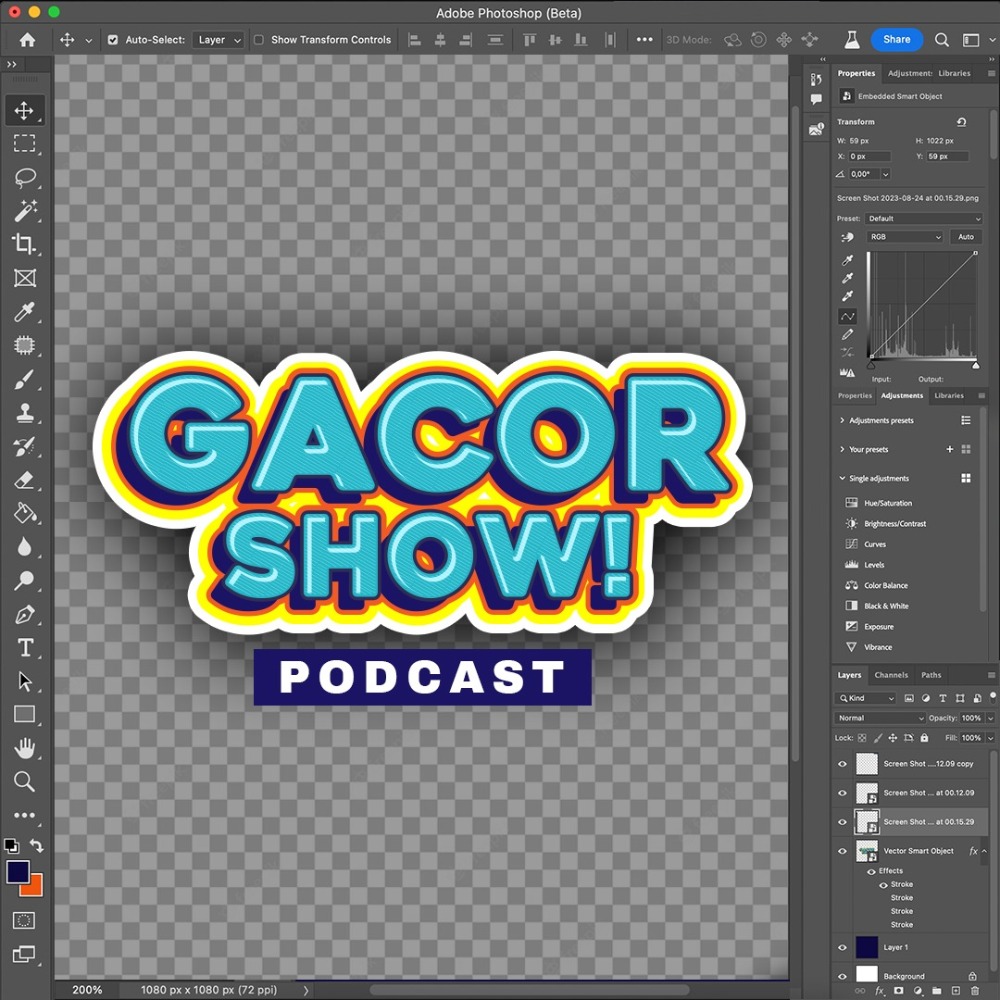Select the Magic Wand tool
This screenshot has width=1000, height=1000.
(24, 210)
